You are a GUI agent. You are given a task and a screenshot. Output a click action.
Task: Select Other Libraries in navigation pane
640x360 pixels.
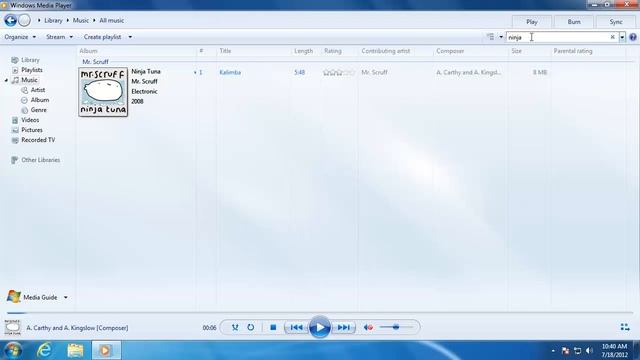[x=40, y=160]
